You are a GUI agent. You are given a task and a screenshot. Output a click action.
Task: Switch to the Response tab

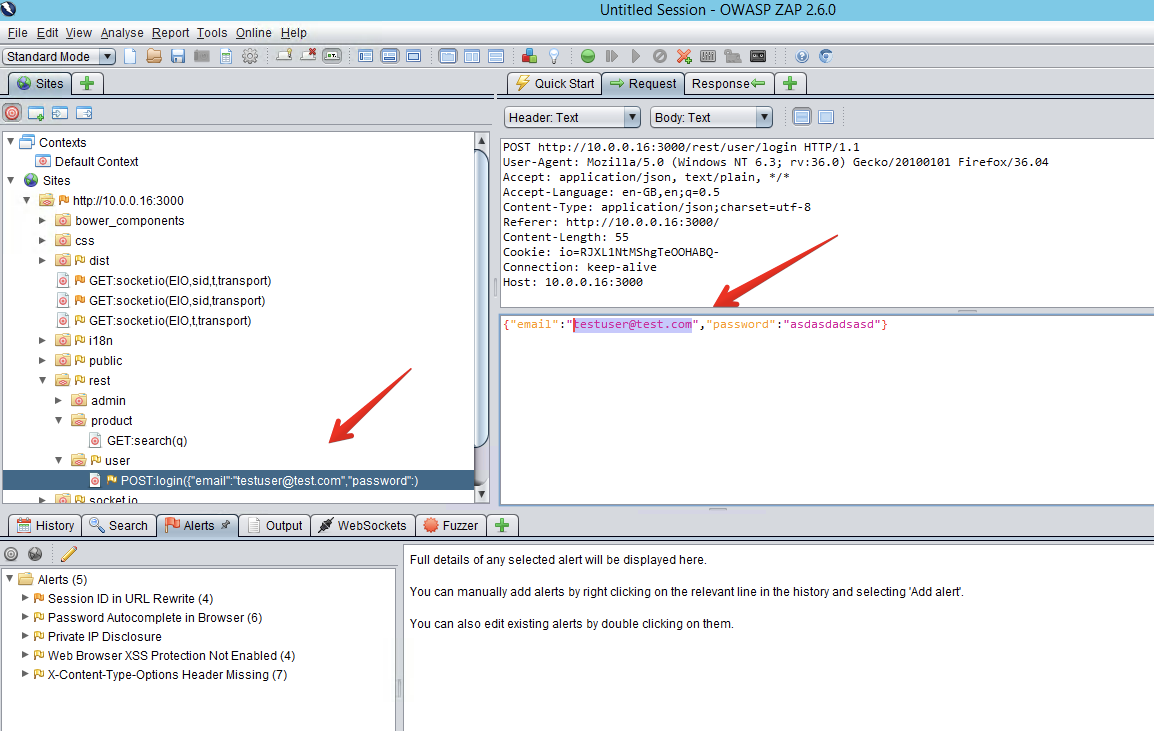pyautogui.click(x=729, y=83)
